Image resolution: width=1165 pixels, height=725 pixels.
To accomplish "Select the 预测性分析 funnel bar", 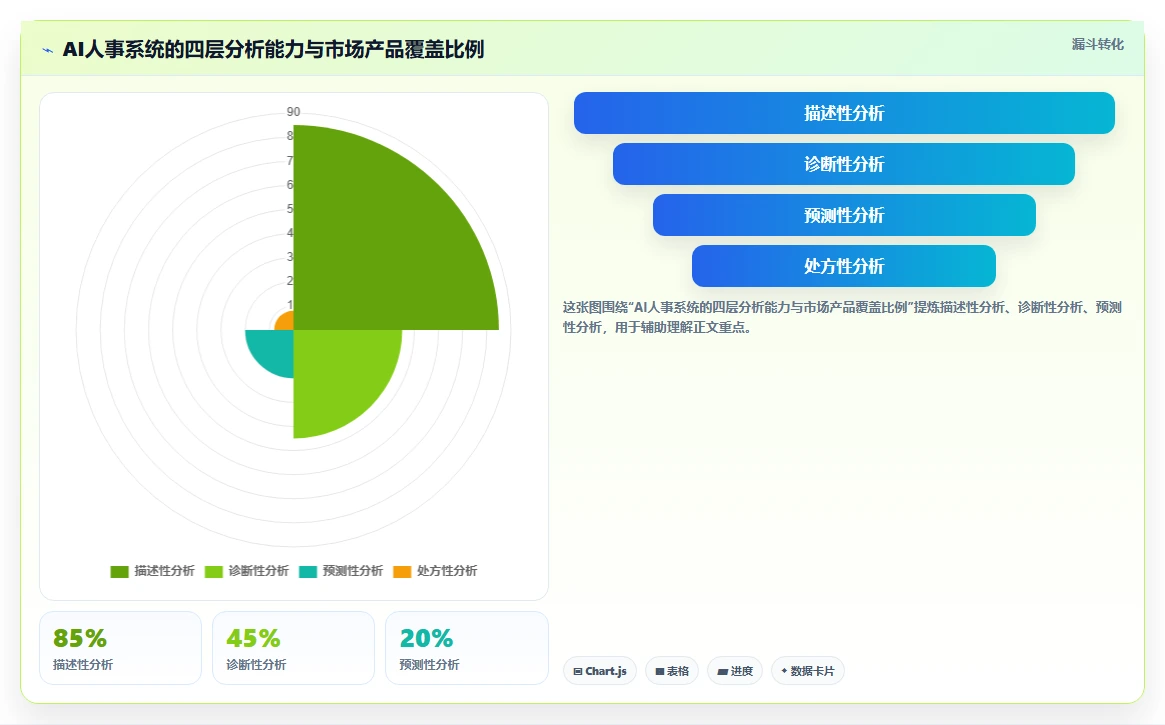I will [844, 215].
